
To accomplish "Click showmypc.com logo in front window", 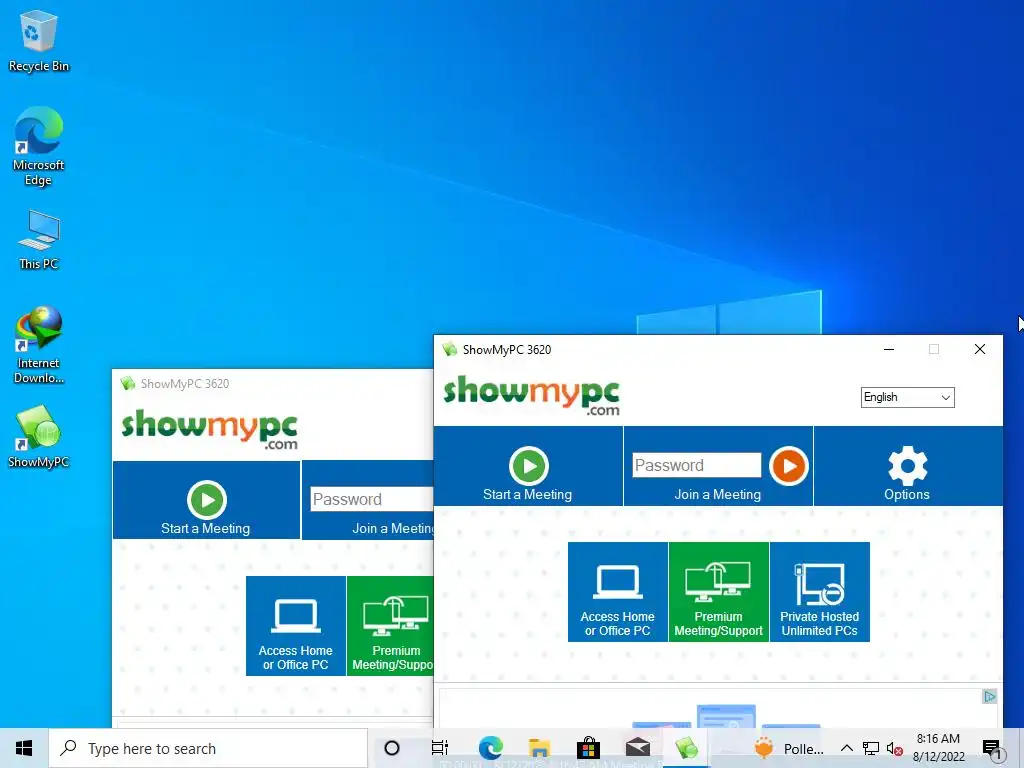I will click(x=532, y=394).
